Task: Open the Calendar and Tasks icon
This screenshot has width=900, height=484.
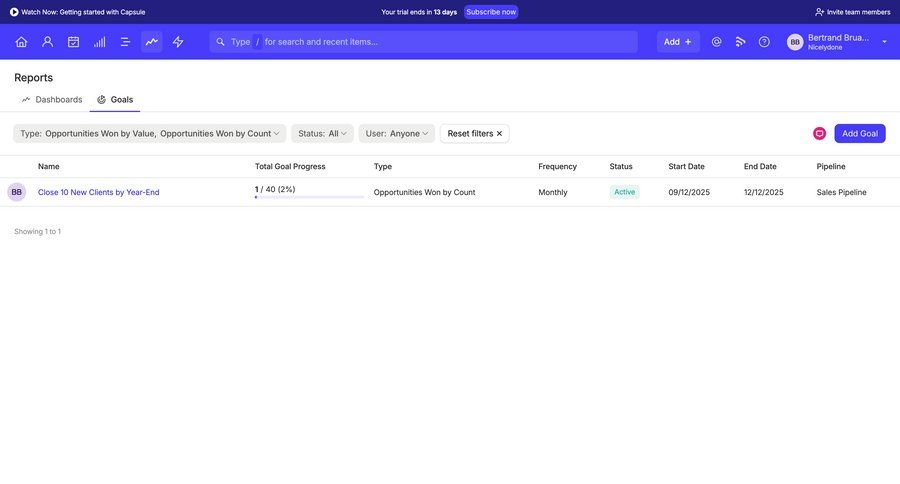Action: [73, 42]
